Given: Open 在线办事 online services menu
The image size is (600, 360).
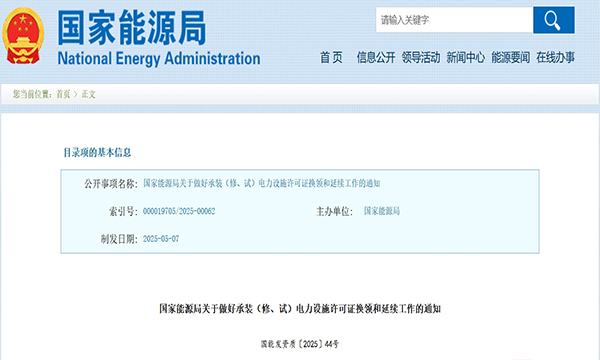Looking at the screenshot, I should 555,58.
